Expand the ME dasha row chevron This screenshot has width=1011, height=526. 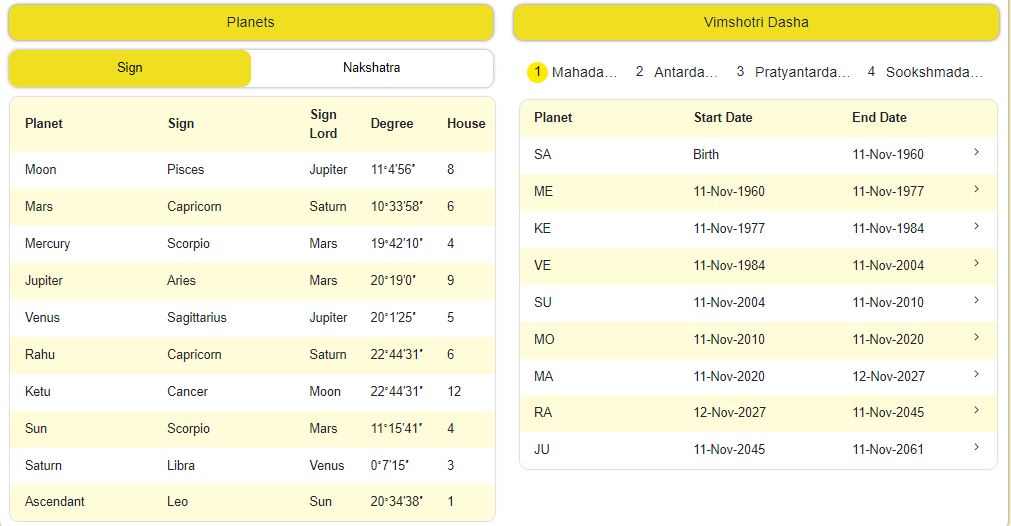point(976,189)
